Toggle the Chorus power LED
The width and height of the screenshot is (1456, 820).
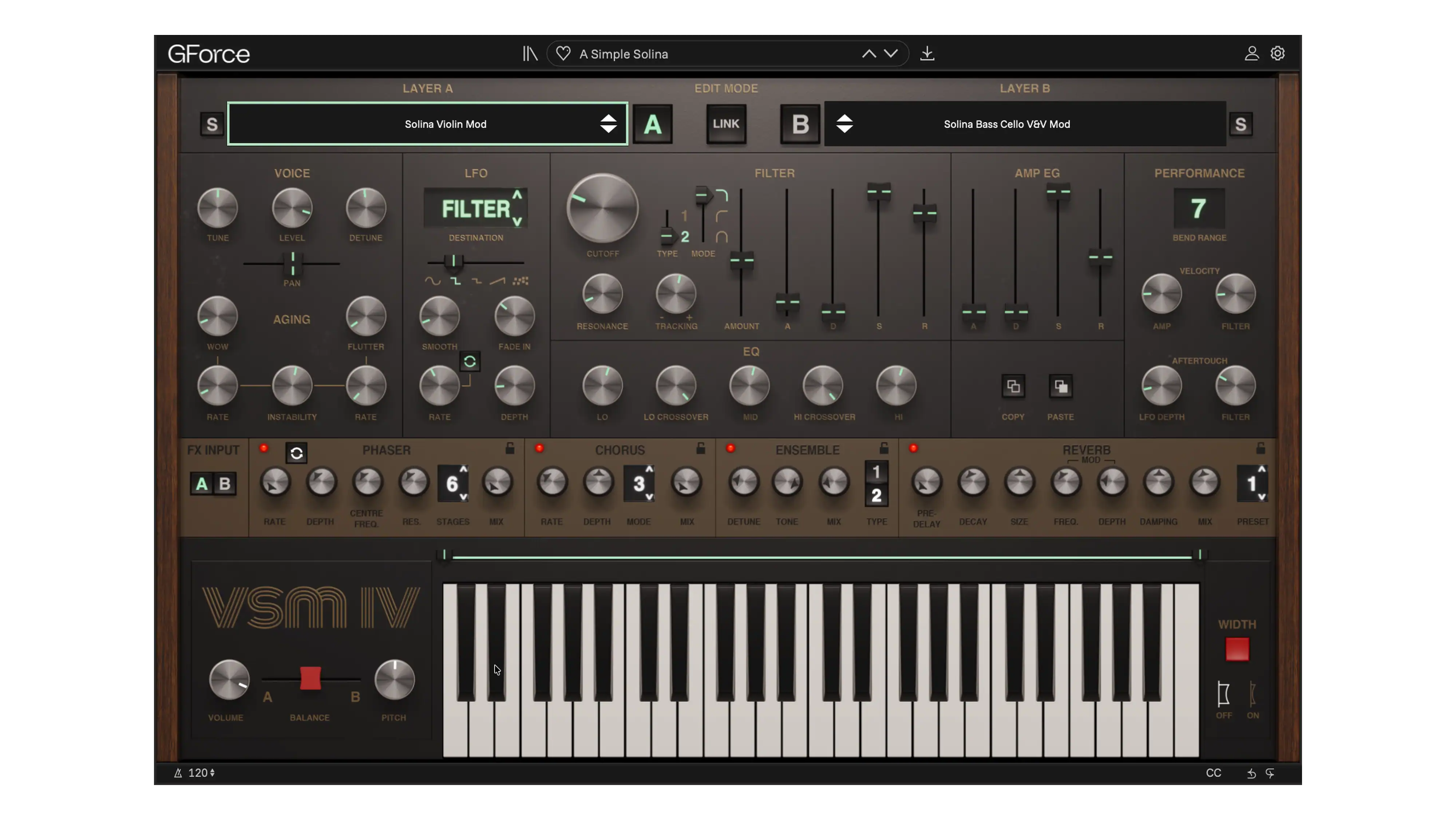[539, 449]
